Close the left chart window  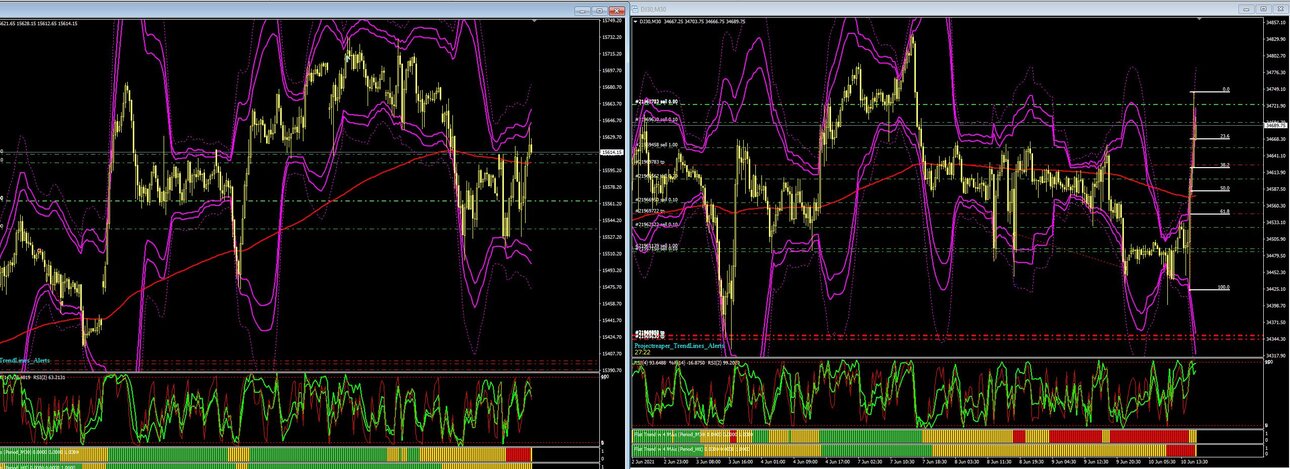616,10
